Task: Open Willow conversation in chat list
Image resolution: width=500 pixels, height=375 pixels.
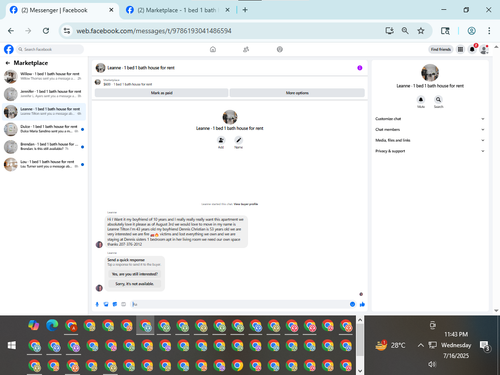Action: (44, 76)
